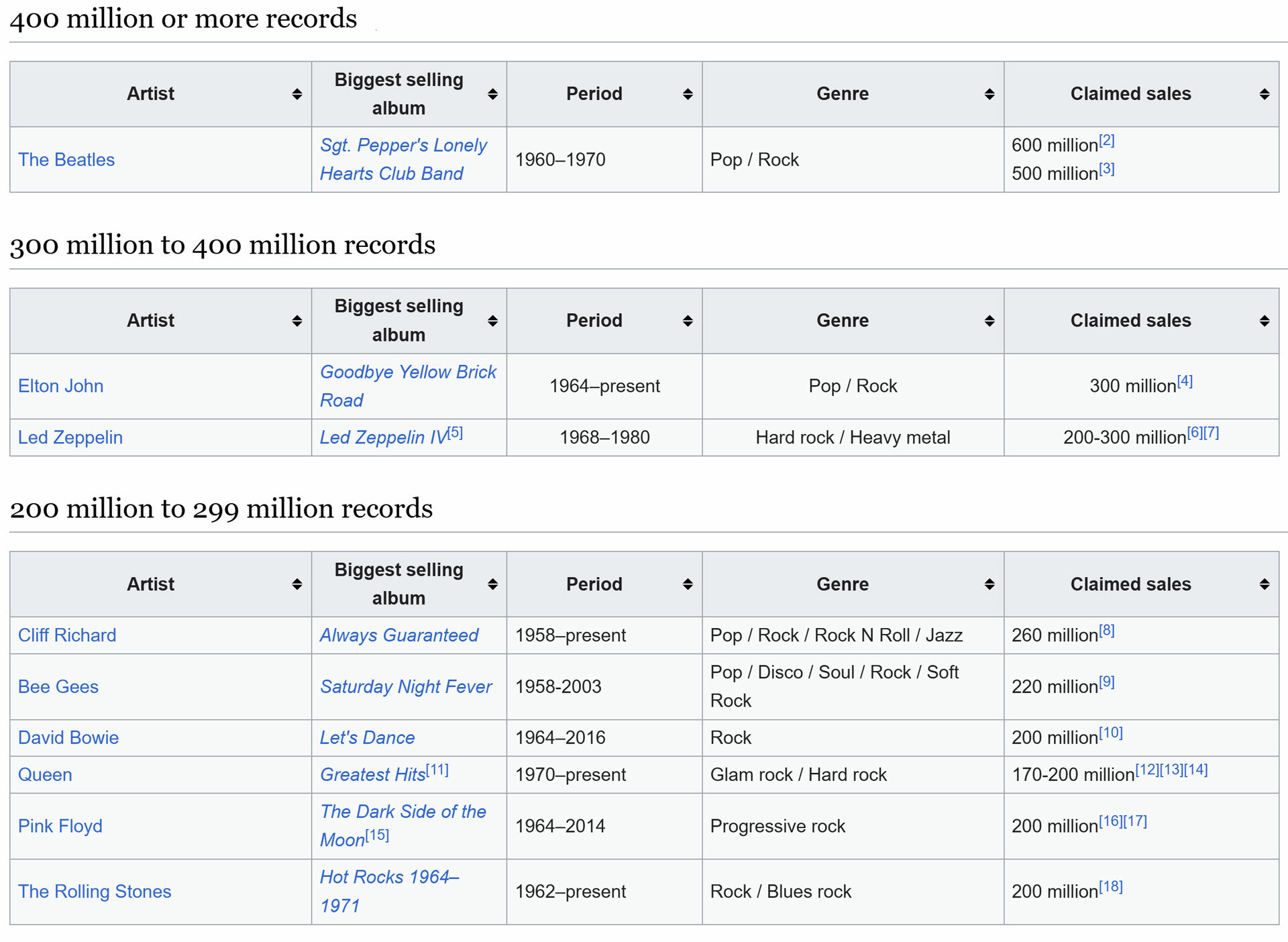This screenshot has height=942, width=1288.
Task: Open Led Zeppelin artist link
Action: coord(70,437)
